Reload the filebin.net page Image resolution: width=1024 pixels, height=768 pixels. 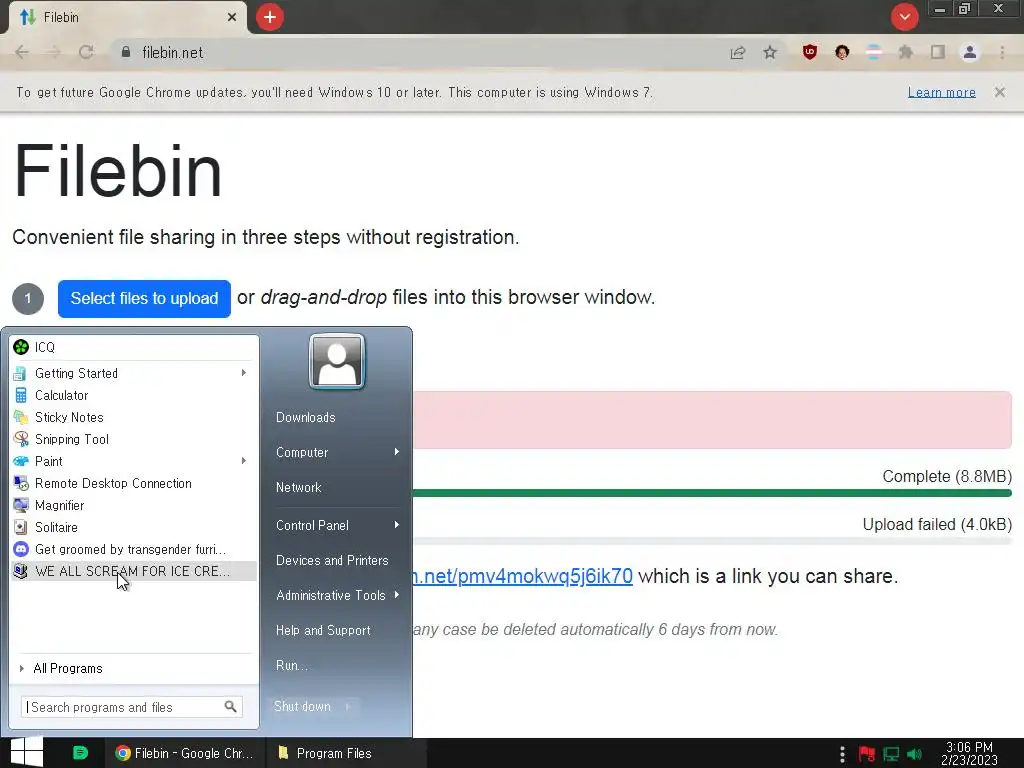(x=86, y=52)
